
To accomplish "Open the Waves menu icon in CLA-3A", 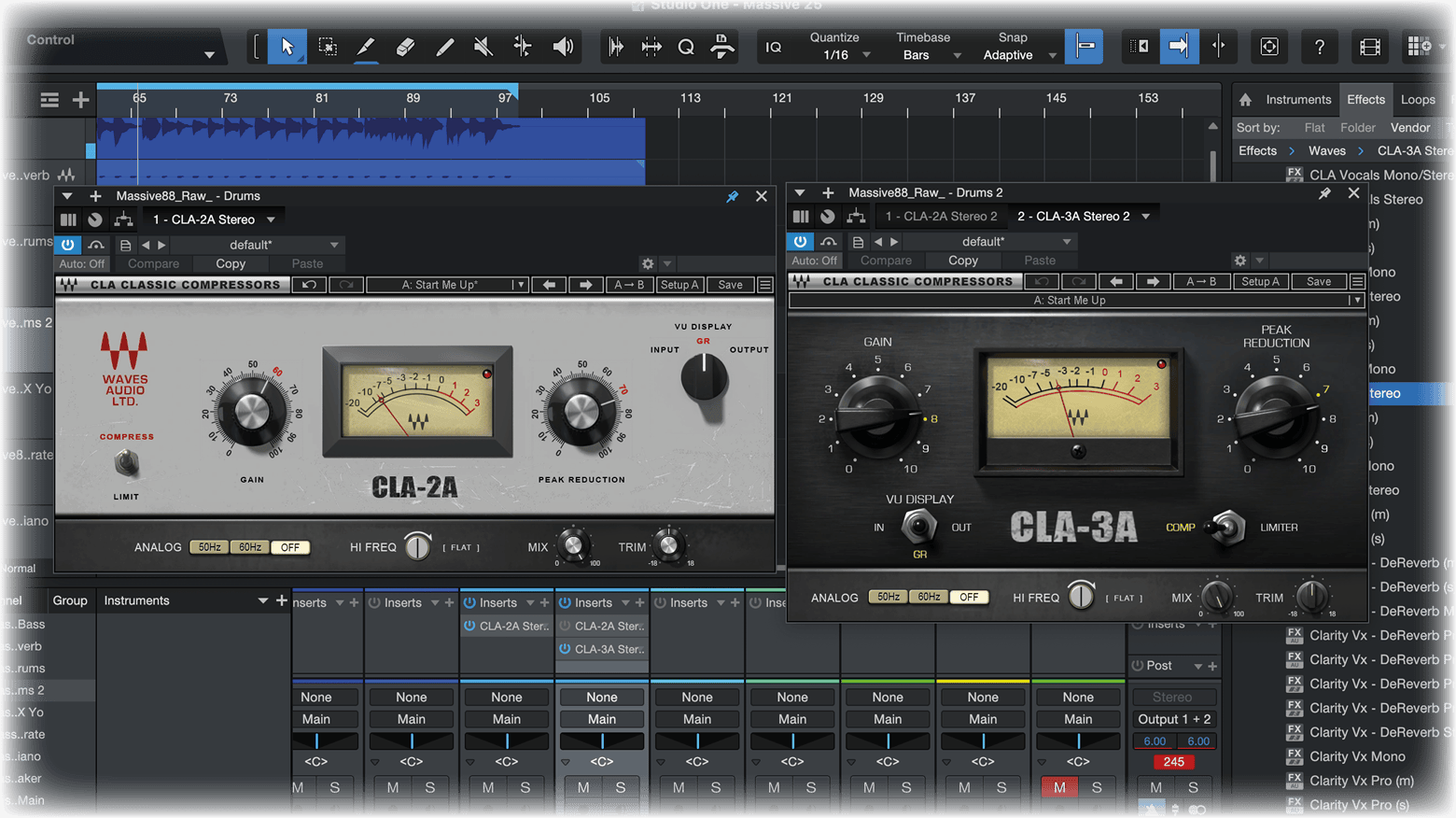I will coord(1357,281).
